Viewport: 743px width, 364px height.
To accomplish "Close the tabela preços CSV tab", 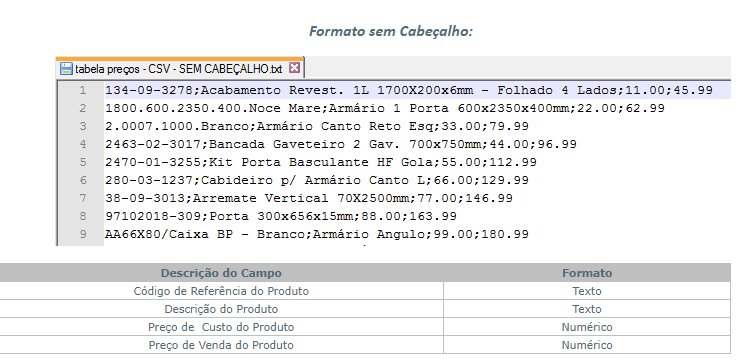I will (294, 68).
